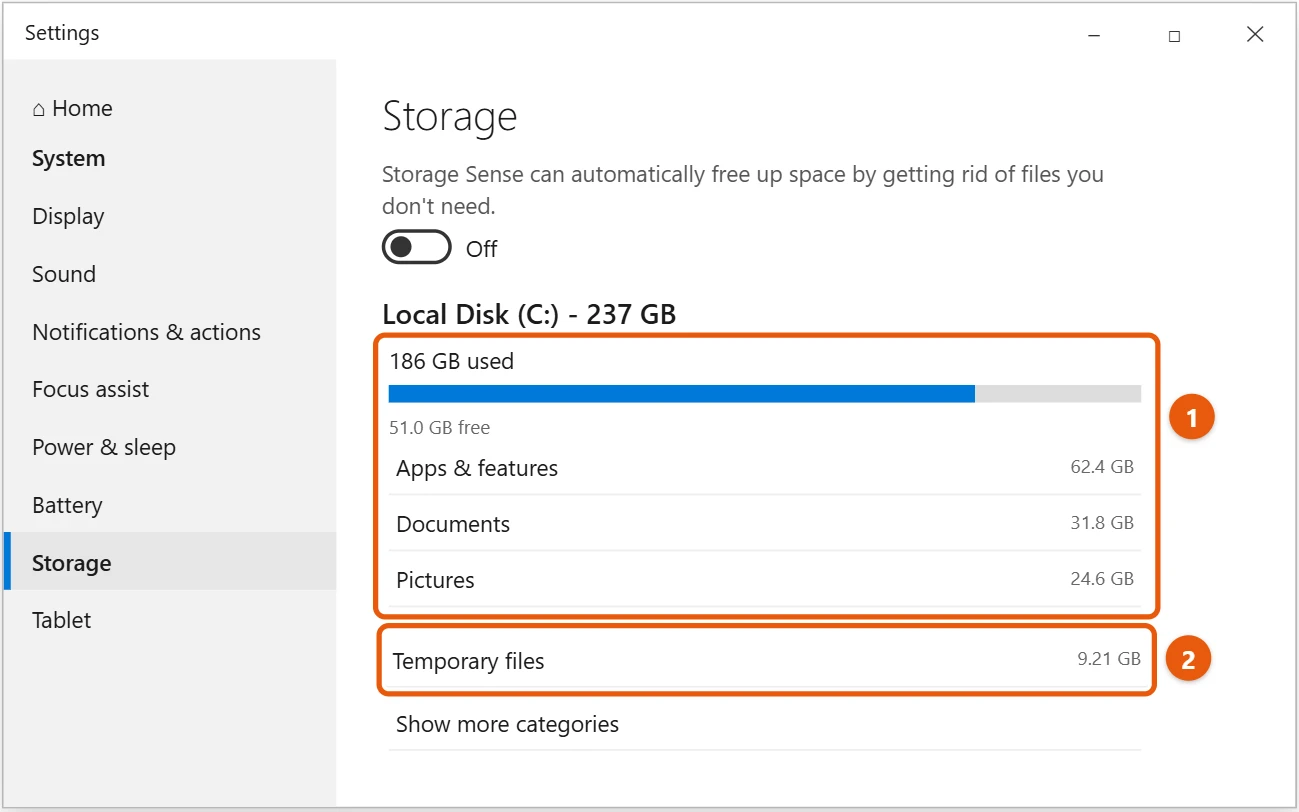Open Temporary files category
Screen dimensions: 1299x812
tap(764, 661)
